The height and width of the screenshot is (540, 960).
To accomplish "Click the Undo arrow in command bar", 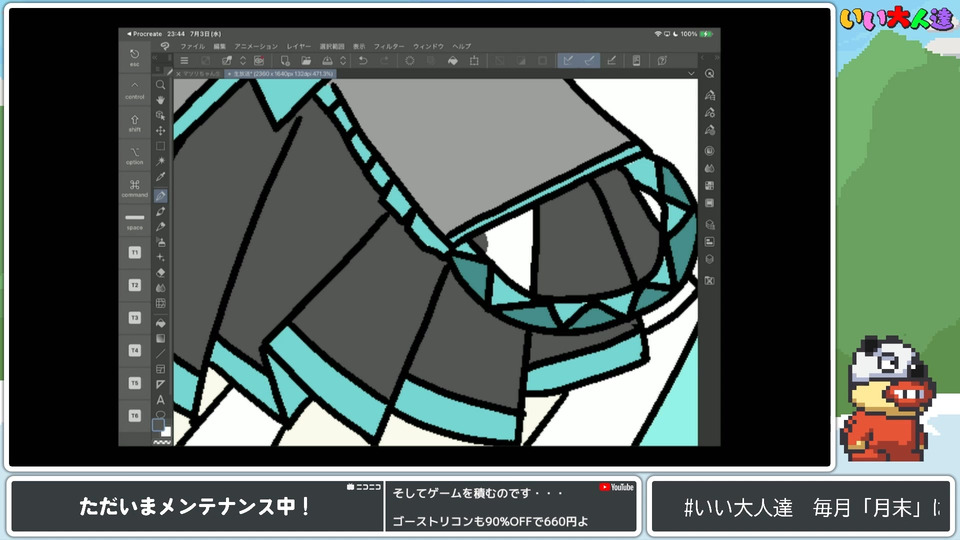I will point(363,61).
